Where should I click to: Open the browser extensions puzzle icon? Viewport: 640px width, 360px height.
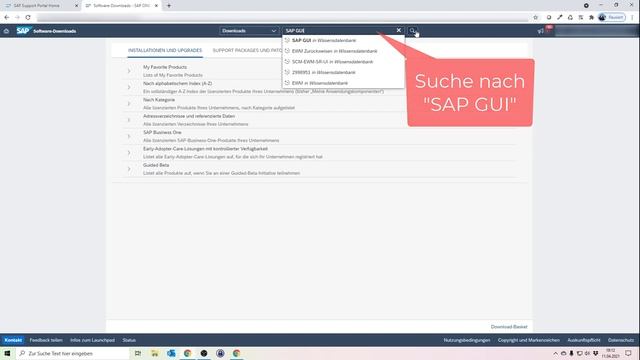pyautogui.click(x=591, y=18)
